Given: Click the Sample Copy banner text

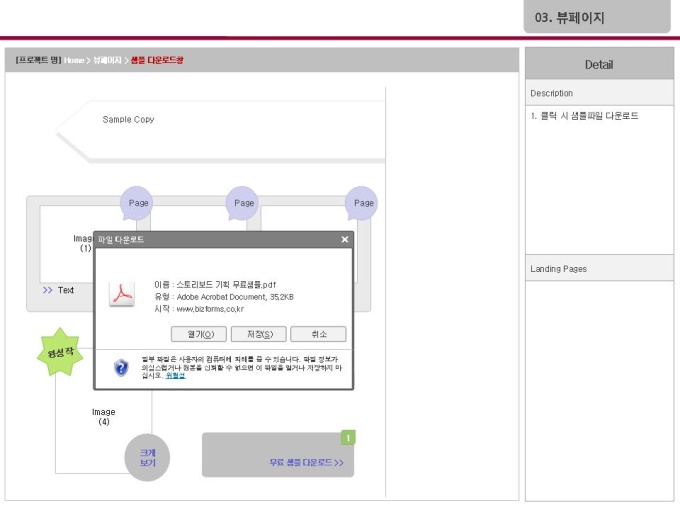Looking at the screenshot, I should click(128, 119).
